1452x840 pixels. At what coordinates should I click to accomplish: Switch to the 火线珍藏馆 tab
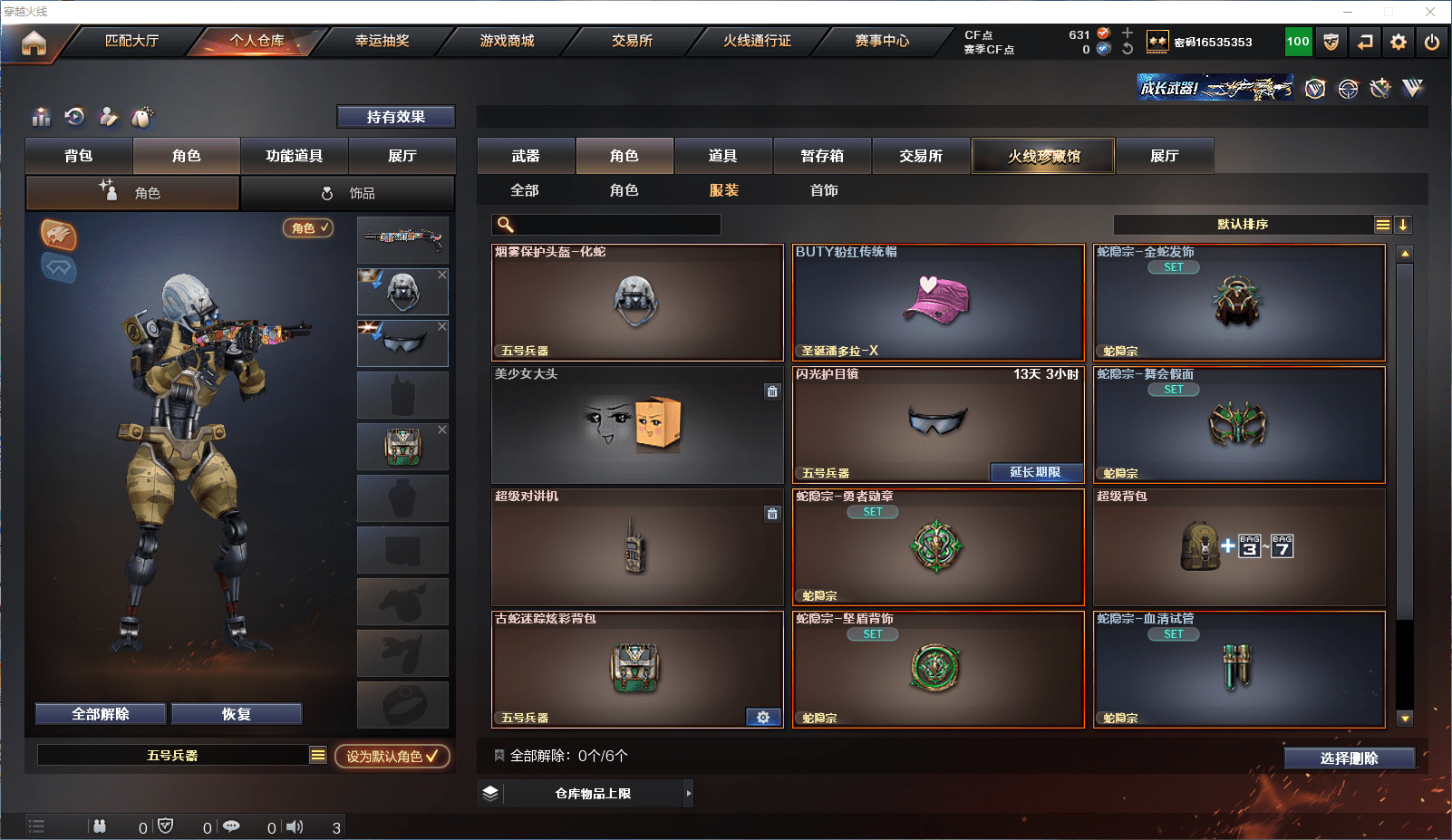pos(1043,156)
